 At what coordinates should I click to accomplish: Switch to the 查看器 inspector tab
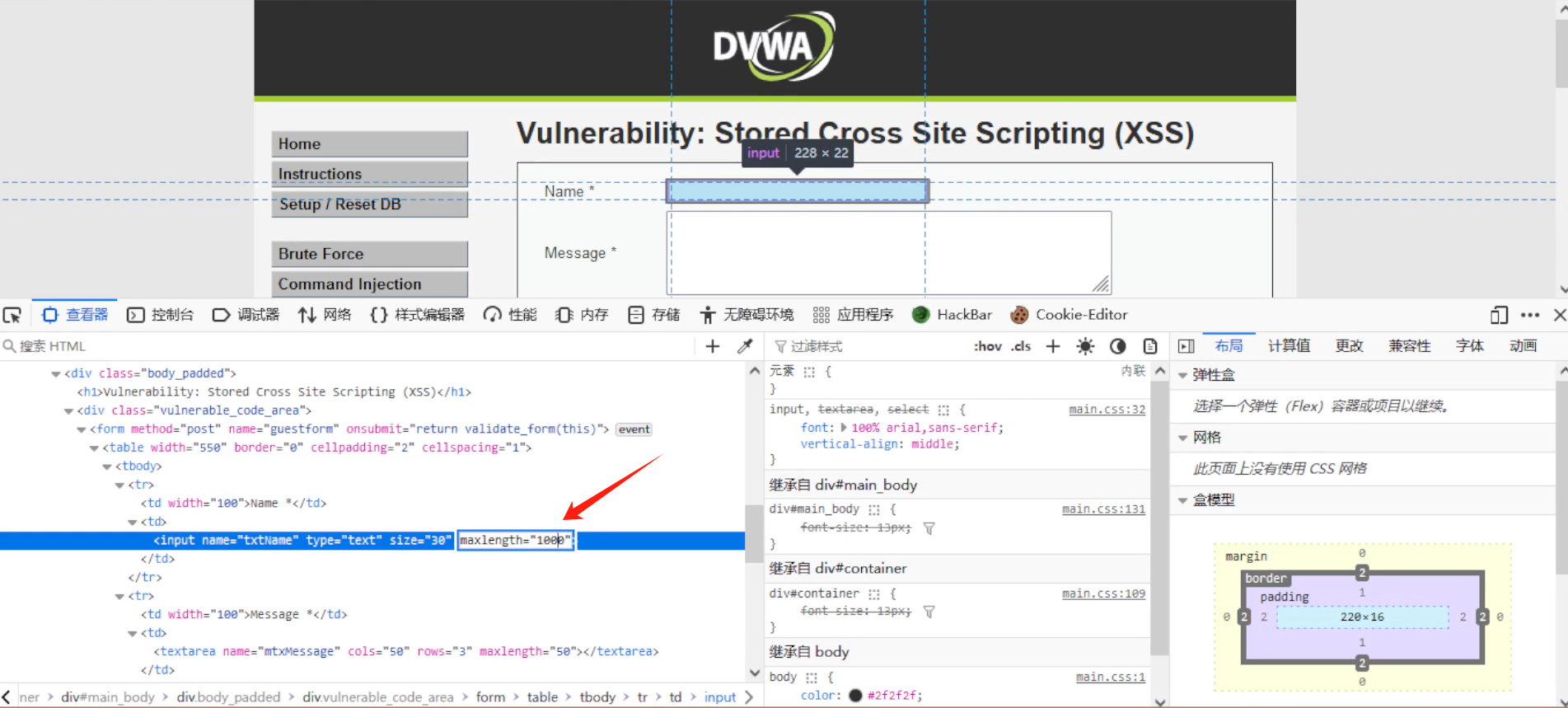pos(75,315)
